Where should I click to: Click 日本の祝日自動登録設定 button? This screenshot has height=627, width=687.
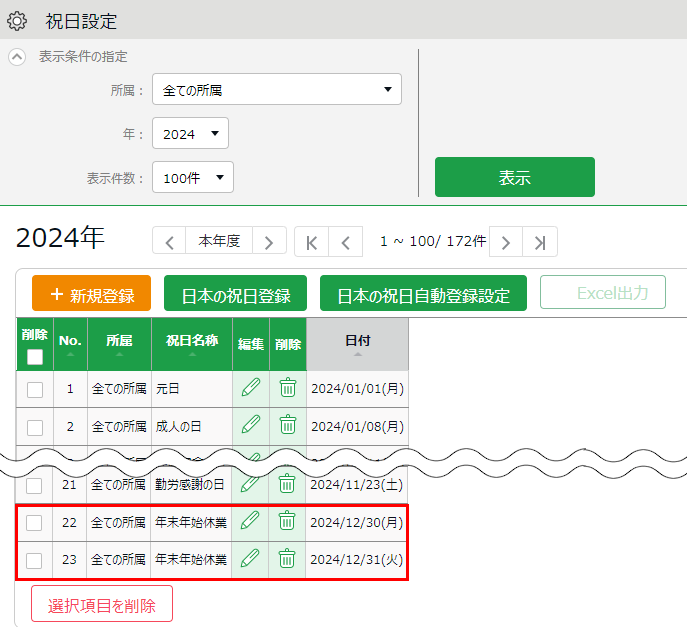[x=423, y=295]
